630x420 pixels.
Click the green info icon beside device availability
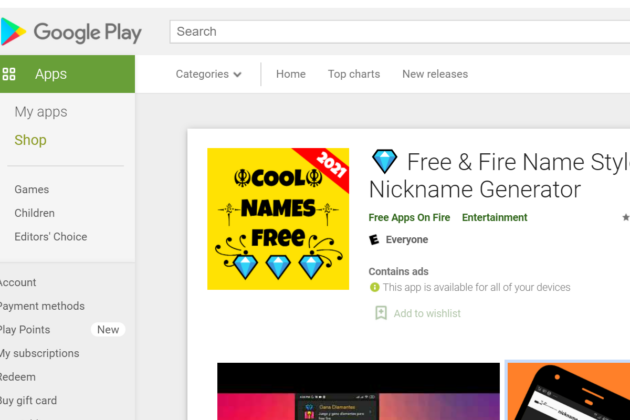click(374, 287)
